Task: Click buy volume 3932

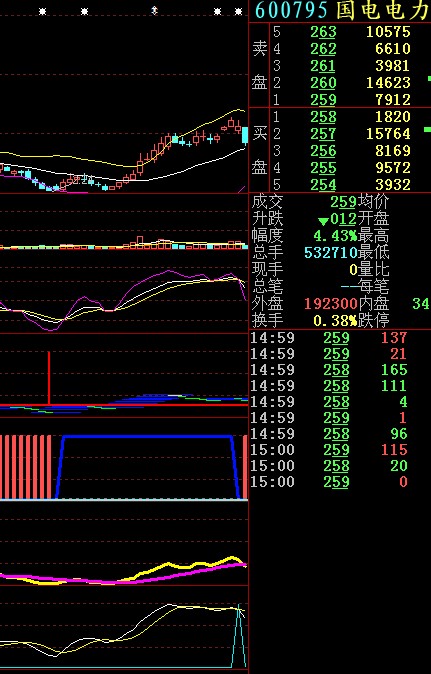Action: point(393,185)
